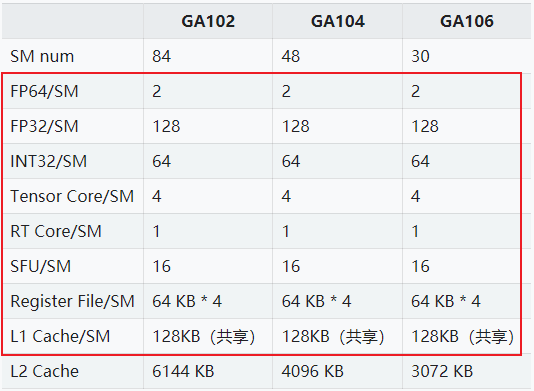Click the 6144 KB L2 Cache cell

pyautogui.click(x=183, y=371)
